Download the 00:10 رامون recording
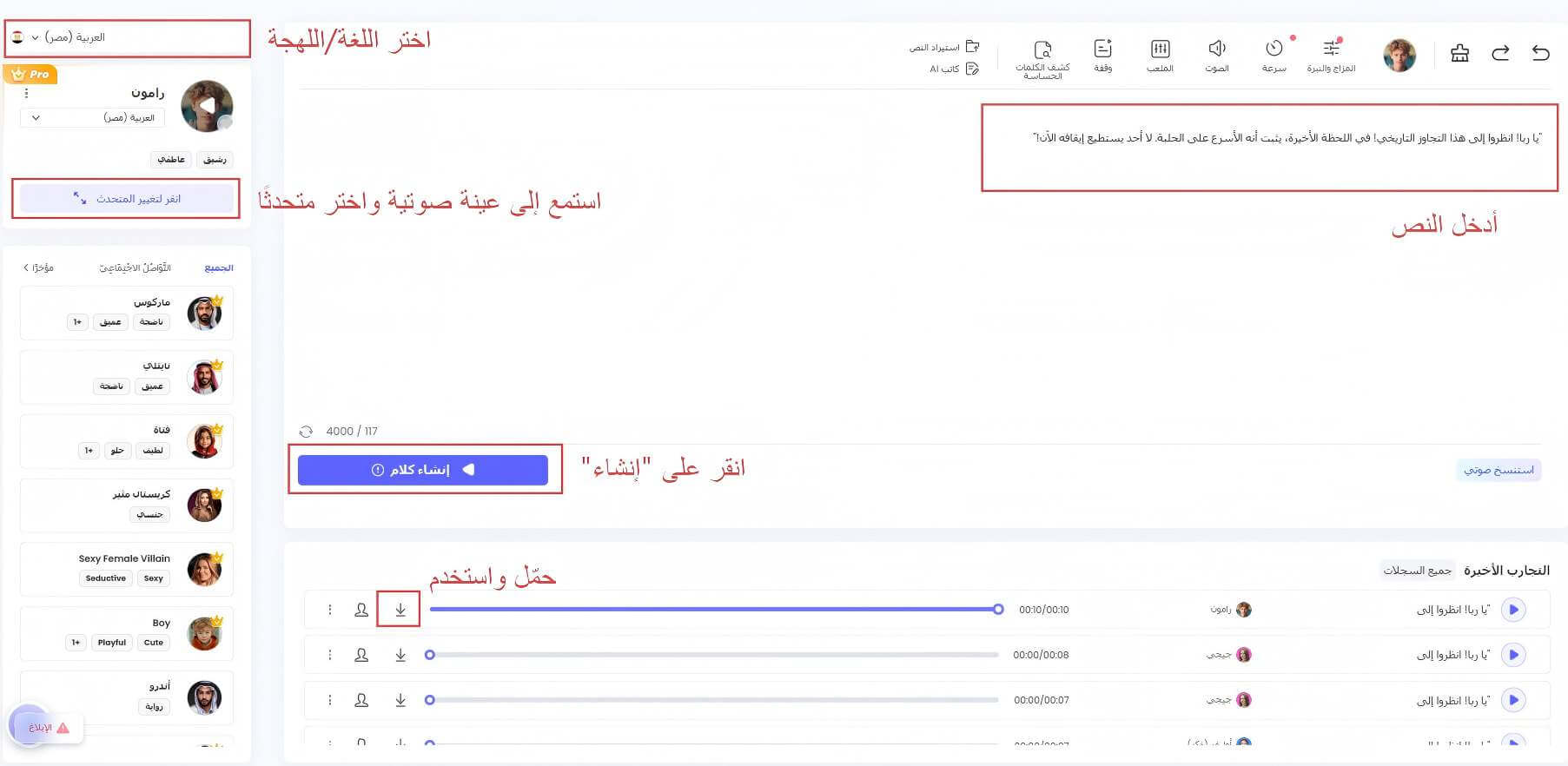The image size is (1568, 766). point(400,610)
